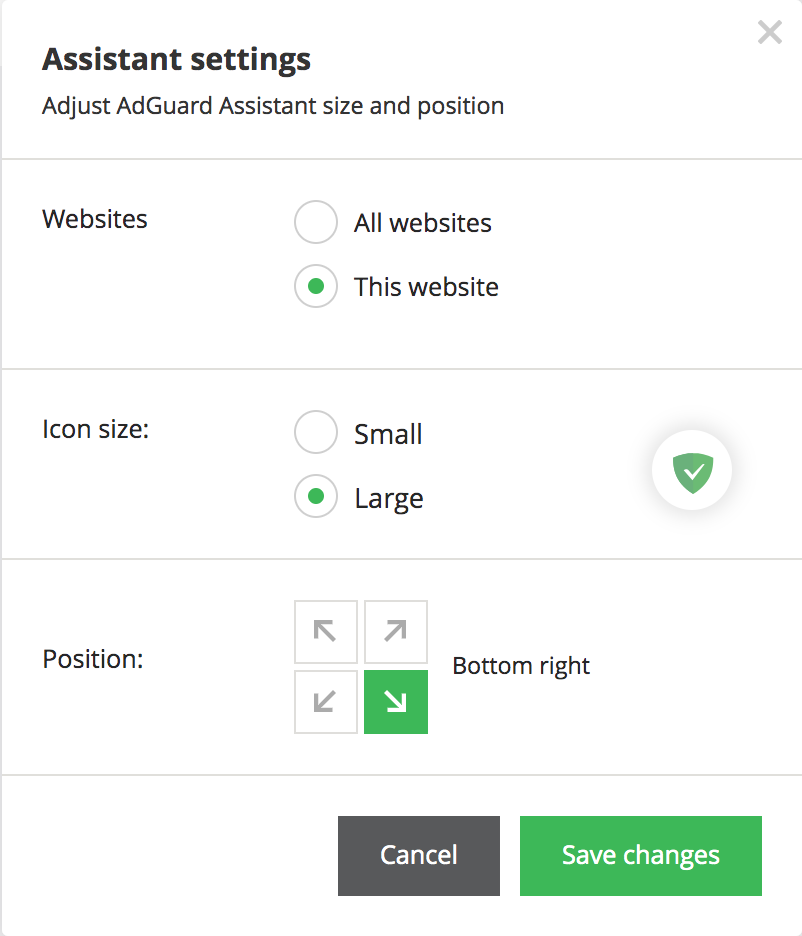The height and width of the screenshot is (936, 802).
Task: Set position to top left arrow
Action: (x=326, y=632)
